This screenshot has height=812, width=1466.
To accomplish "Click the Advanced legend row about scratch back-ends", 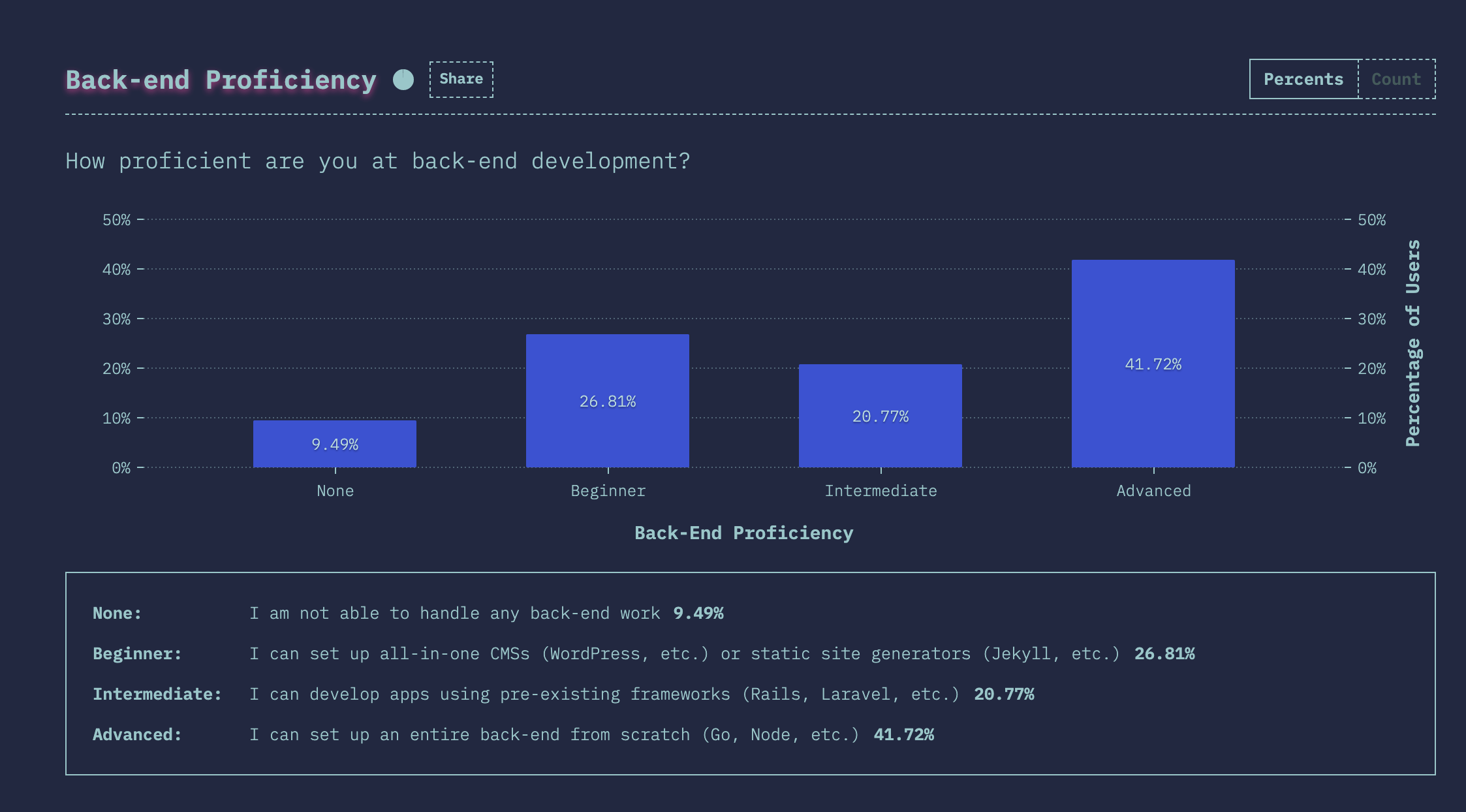I will coord(554,735).
